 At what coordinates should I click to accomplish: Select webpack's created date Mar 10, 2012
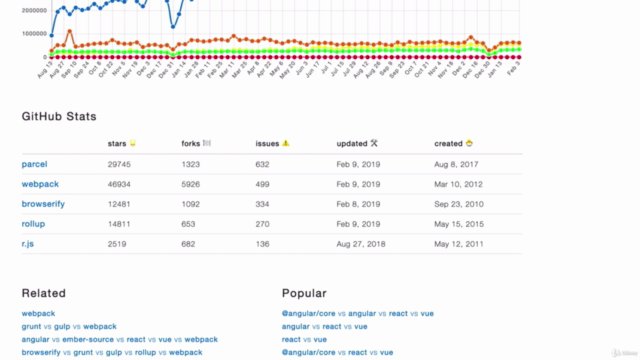[x=458, y=184]
